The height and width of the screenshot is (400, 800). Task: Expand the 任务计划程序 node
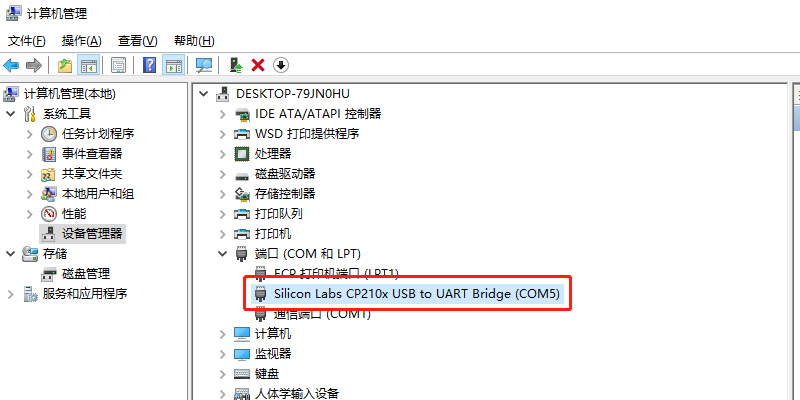coord(30,134)
